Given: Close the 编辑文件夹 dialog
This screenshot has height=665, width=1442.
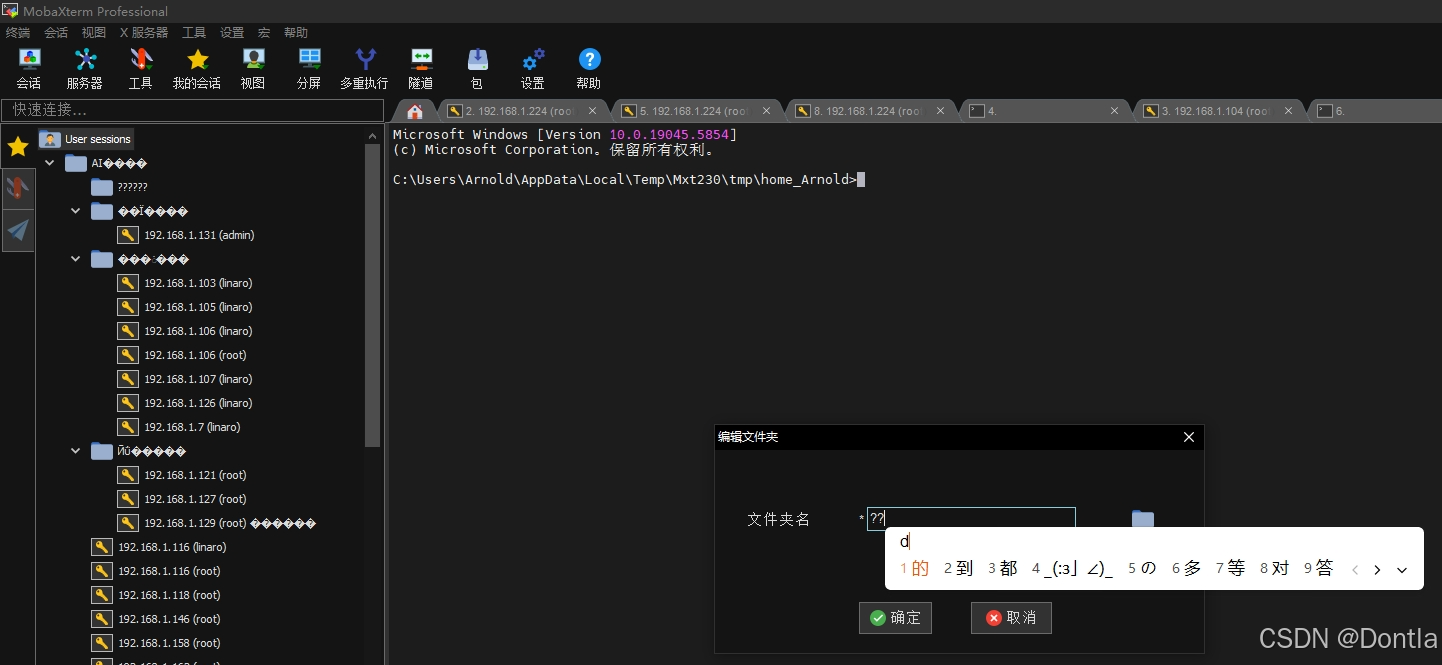Looking at the screenshot, I should [x=1189, y=437].
